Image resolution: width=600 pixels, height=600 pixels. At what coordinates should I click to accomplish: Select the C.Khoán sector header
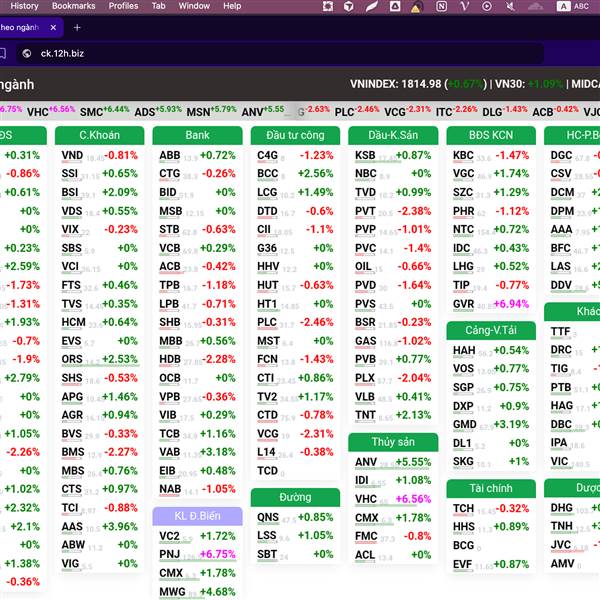click(x=99, y=135)
